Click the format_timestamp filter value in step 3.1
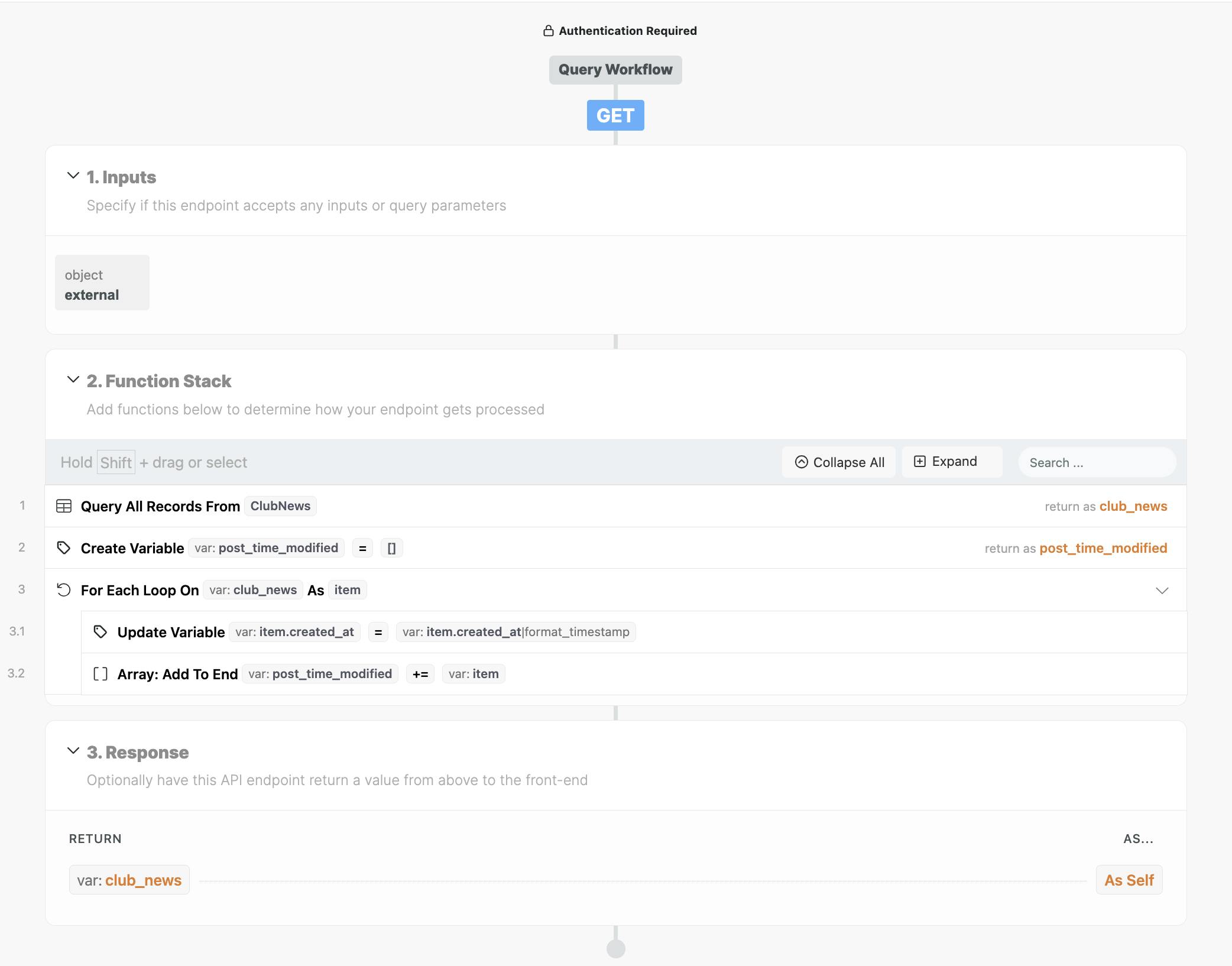Screen dimensions: 1232x966 pyautogui.click(x=576, y=632)
